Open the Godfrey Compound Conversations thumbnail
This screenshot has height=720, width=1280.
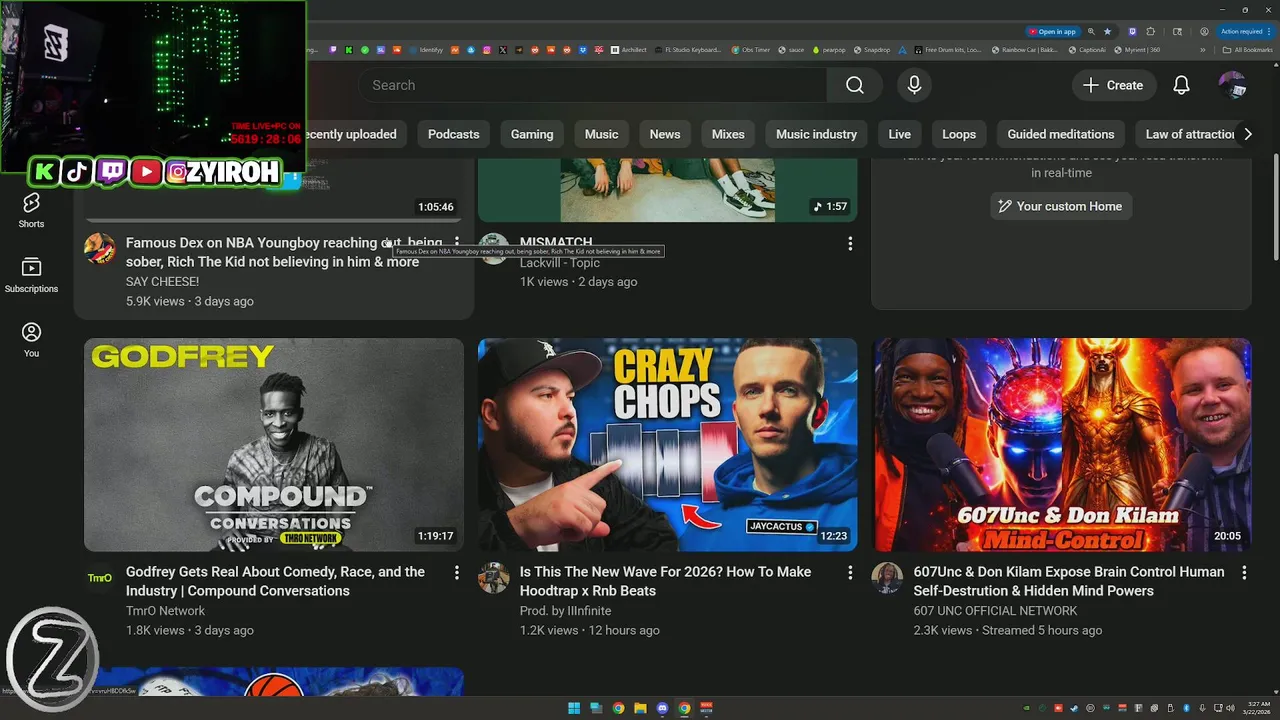pyautogui.click(x=274, y=445)
